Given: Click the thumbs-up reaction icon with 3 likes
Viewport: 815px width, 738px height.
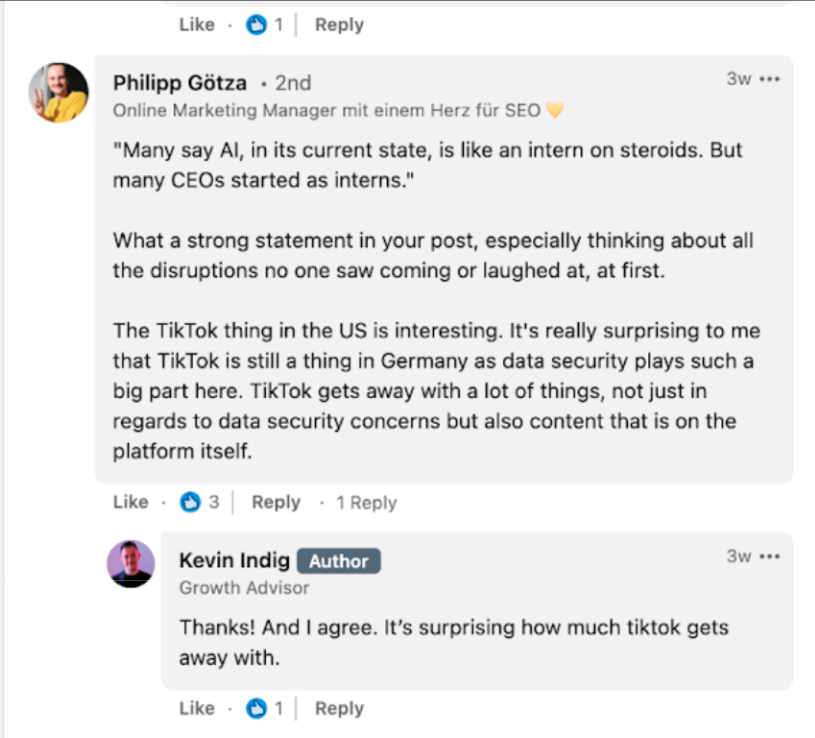Looking at the screenshot, I should [190, 502].
